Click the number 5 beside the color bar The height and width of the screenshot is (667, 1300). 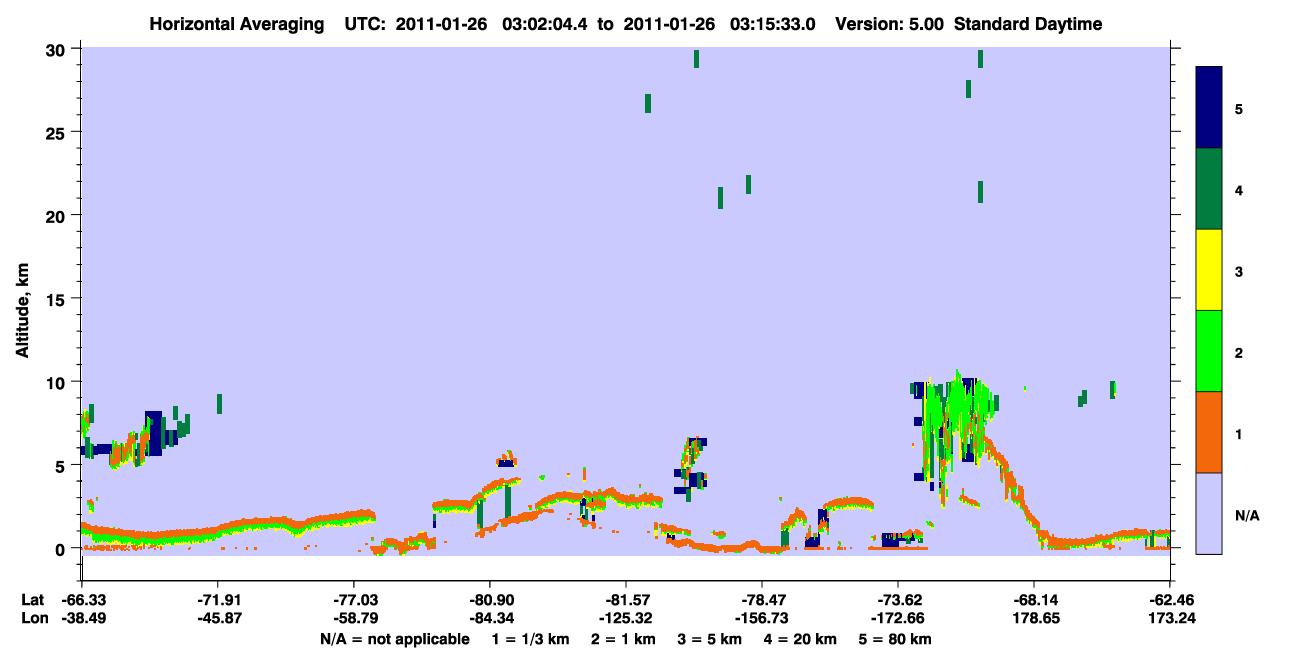[x=1240, y=109]
